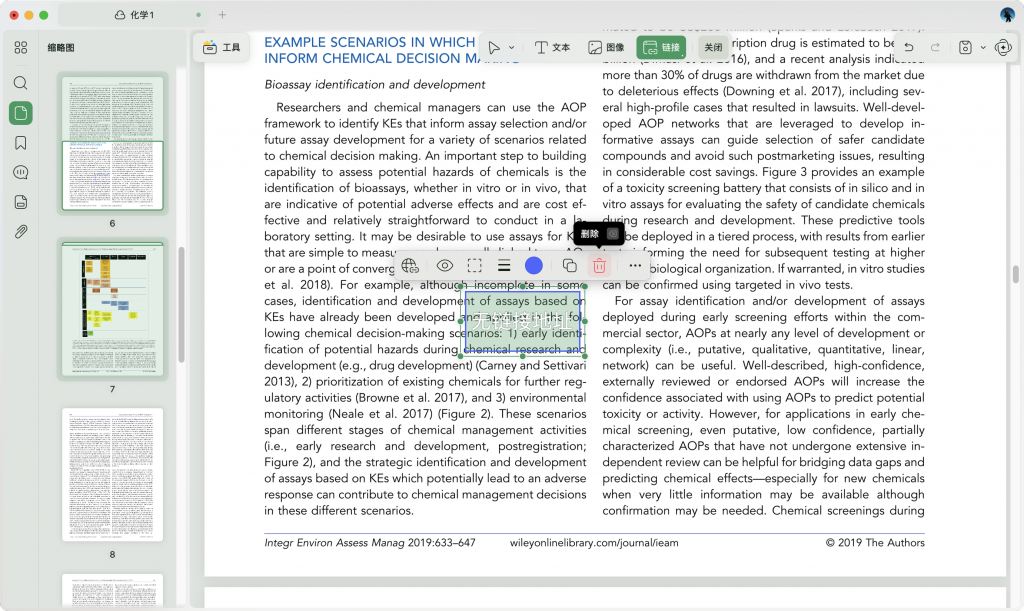Click the 工具 tools button

221,48
